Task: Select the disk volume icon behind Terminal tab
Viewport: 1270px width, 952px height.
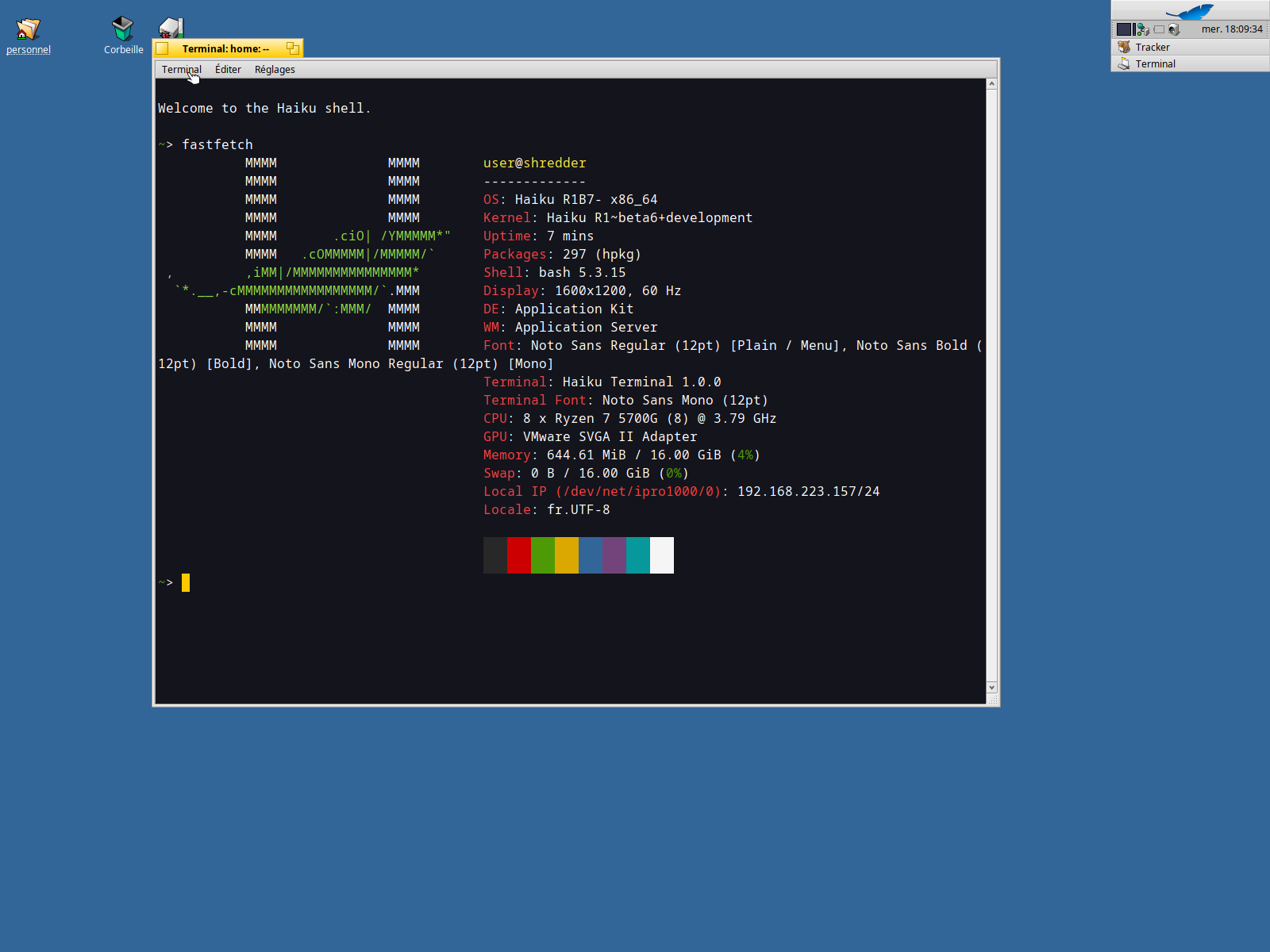Action: tap(171, 28)
